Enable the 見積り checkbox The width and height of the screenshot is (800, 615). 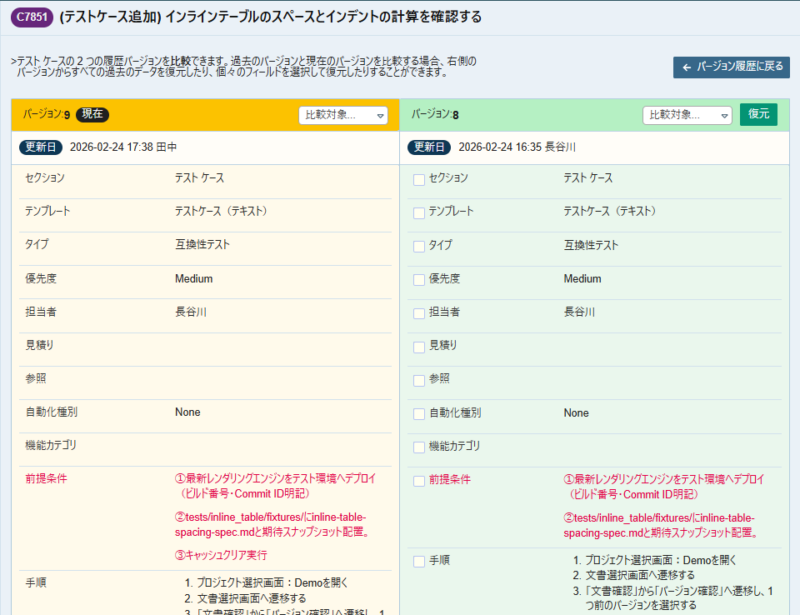pyautogui.click(x=417, y=345)
